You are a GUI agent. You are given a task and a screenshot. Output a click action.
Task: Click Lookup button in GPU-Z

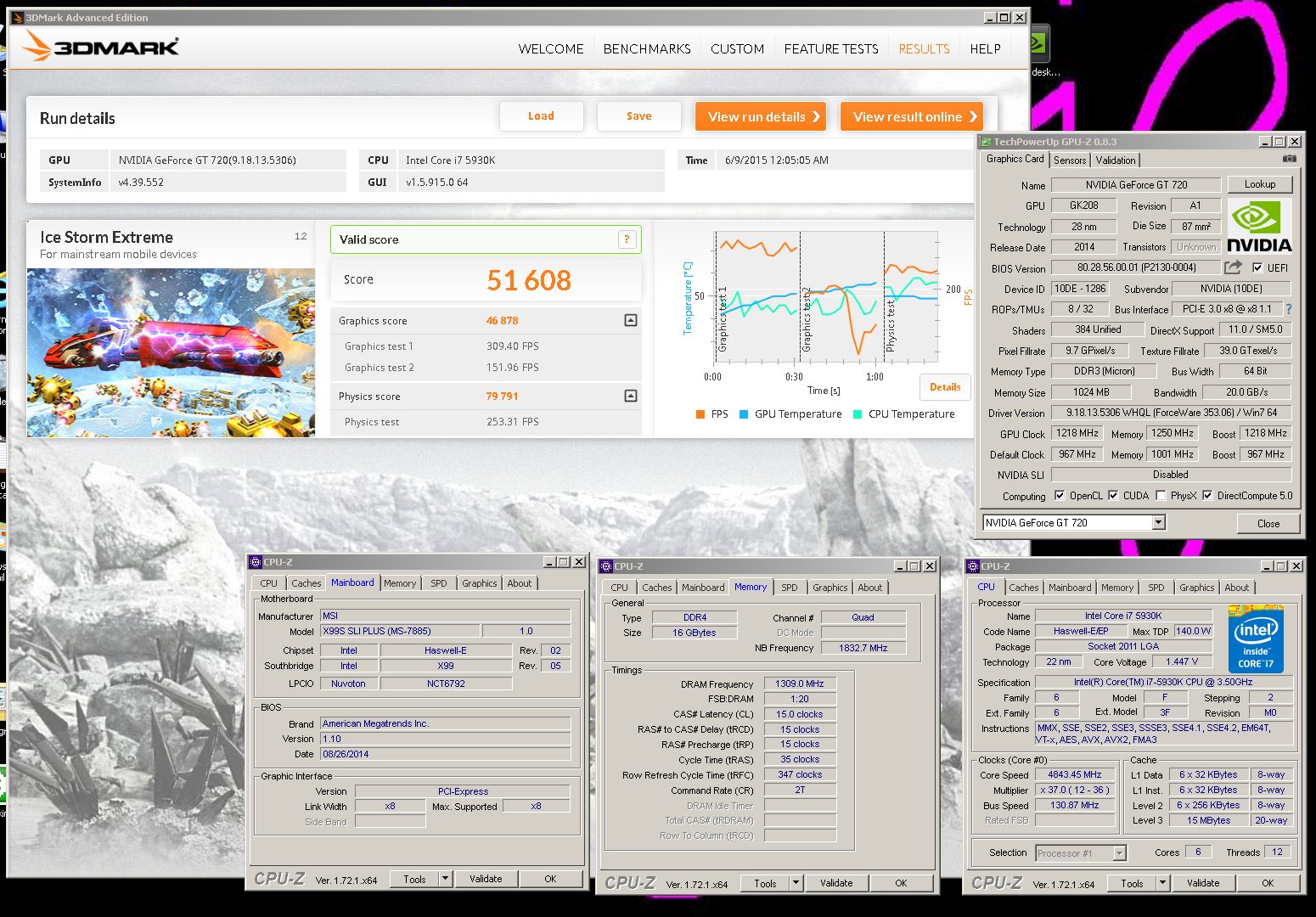click(1260, 184)
